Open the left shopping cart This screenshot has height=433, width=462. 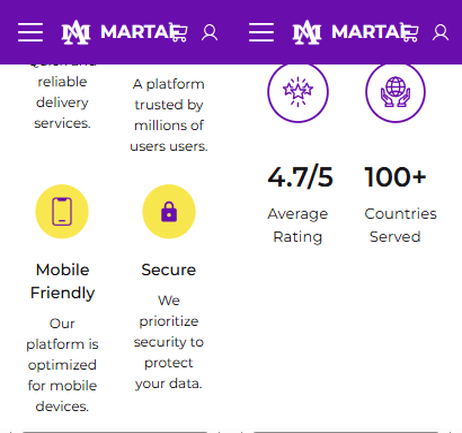[x=179, y=32]
